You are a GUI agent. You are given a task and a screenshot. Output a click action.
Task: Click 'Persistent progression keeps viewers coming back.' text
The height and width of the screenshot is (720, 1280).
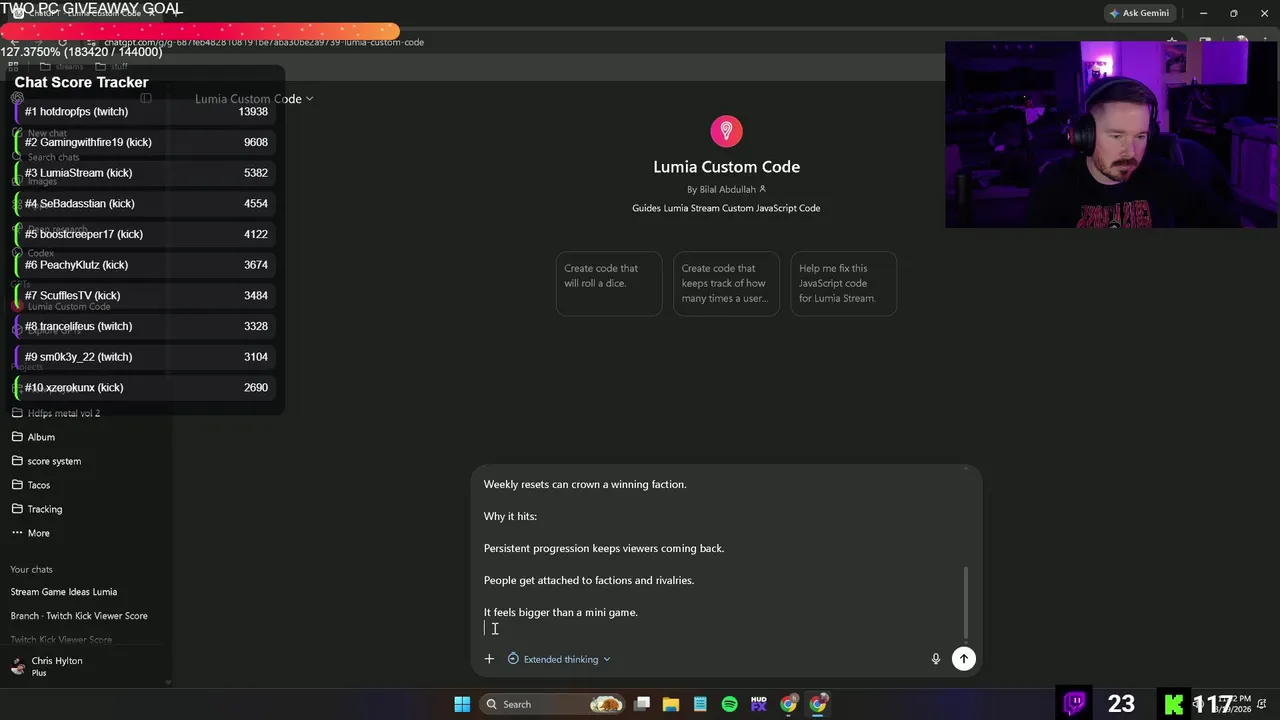tap(604, 548)
